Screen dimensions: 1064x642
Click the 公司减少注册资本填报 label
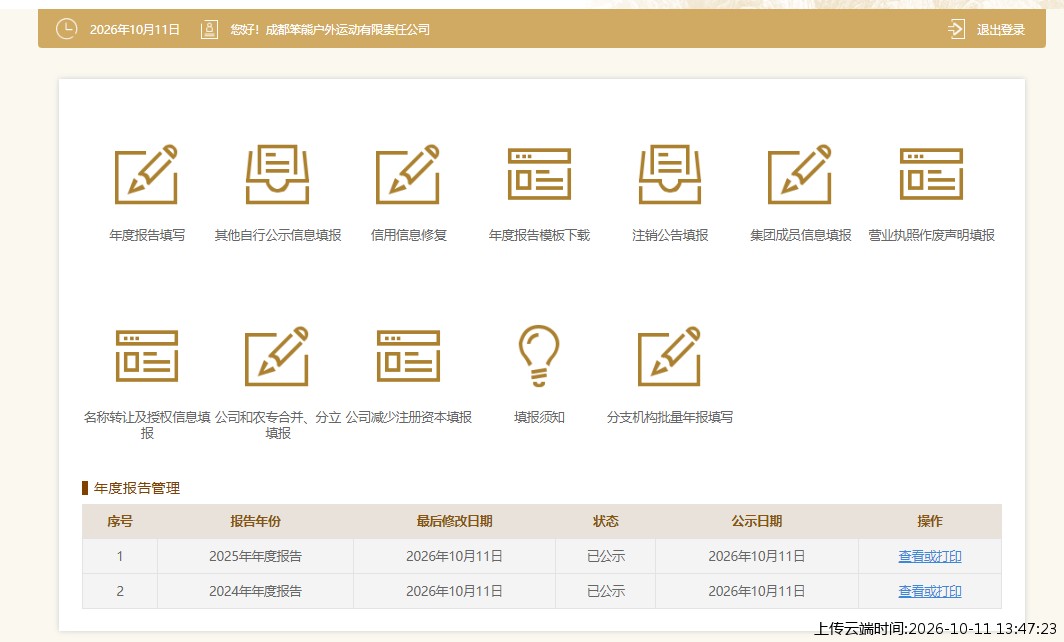[408, 417]
